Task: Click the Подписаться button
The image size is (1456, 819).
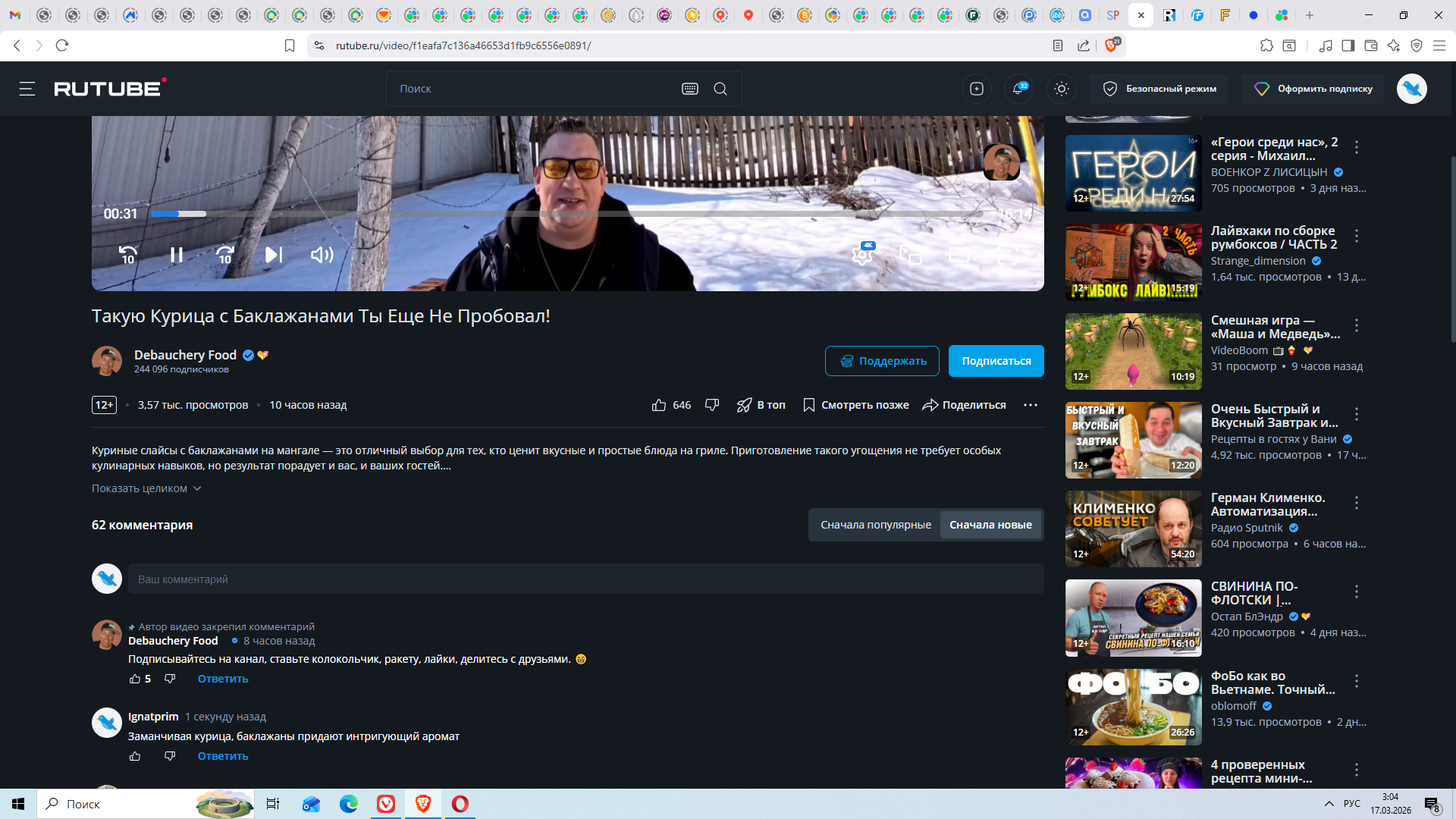Action: pos(996,361)
